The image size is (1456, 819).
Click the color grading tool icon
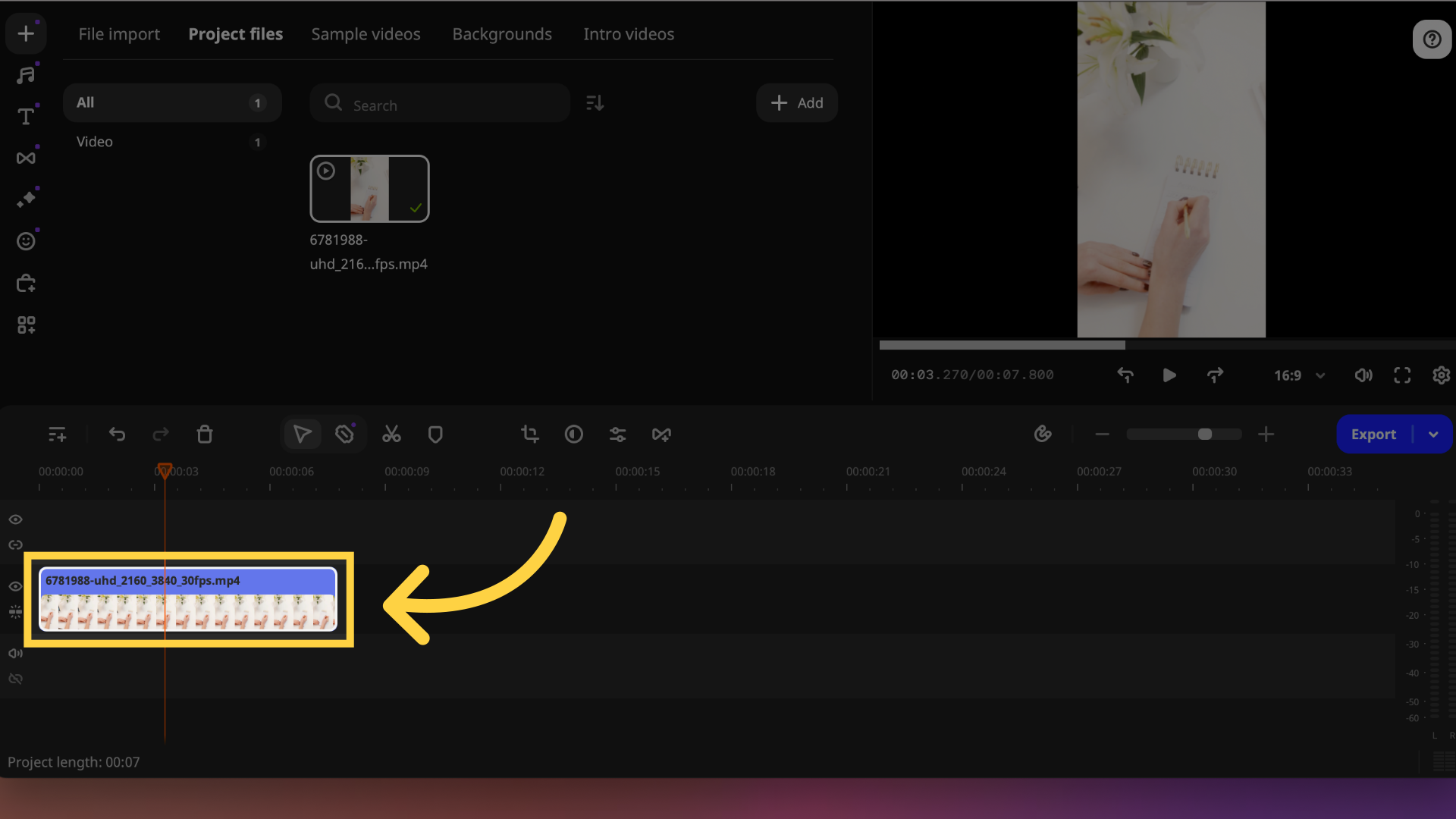(574, 434)
